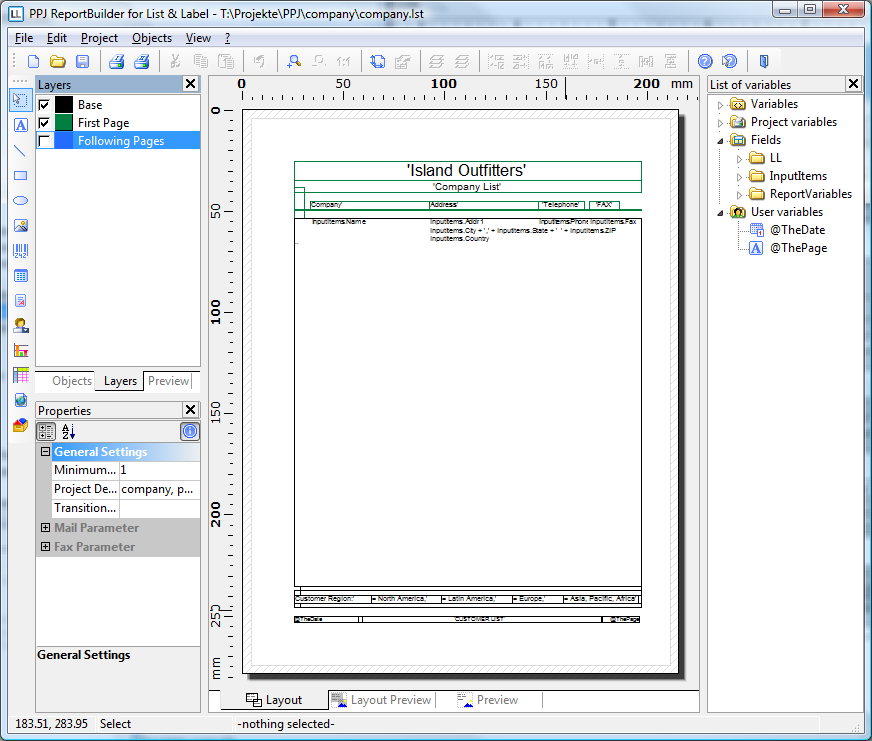Expand the ReportVariables folder node

[x=739, y=195]
